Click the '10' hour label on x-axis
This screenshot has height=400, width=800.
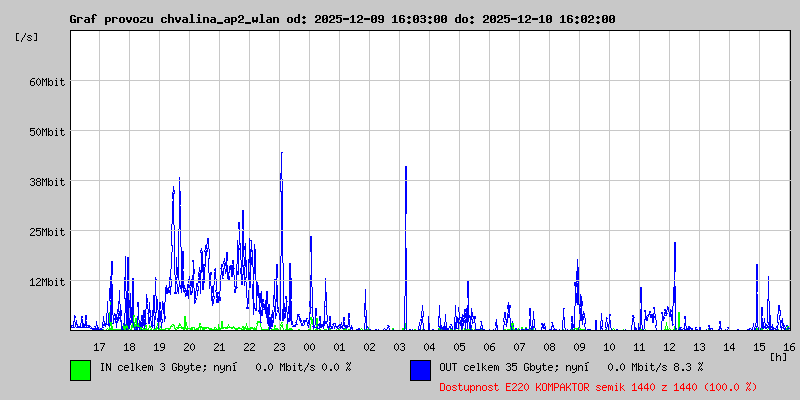(610, 347)
